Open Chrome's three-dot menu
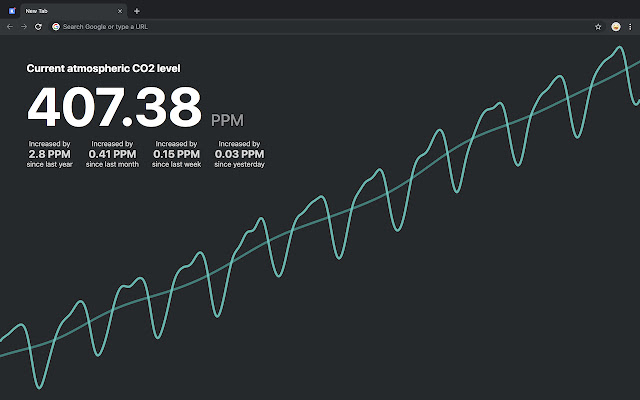Viewport: 640px width, 400px height. (x=631, y=26)
